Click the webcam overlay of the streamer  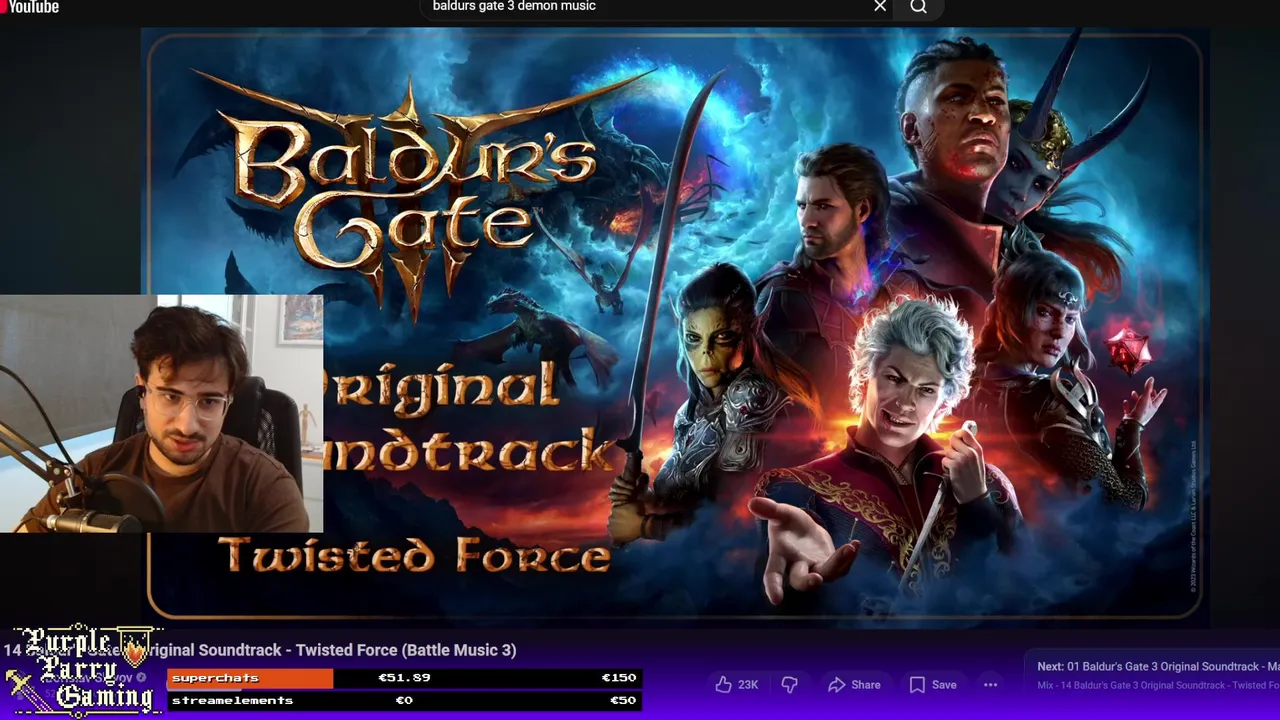(161, 413)
